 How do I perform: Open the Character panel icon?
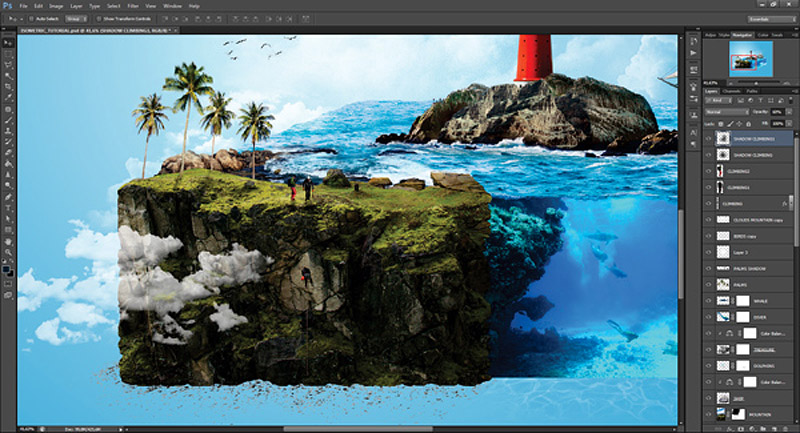693,132
